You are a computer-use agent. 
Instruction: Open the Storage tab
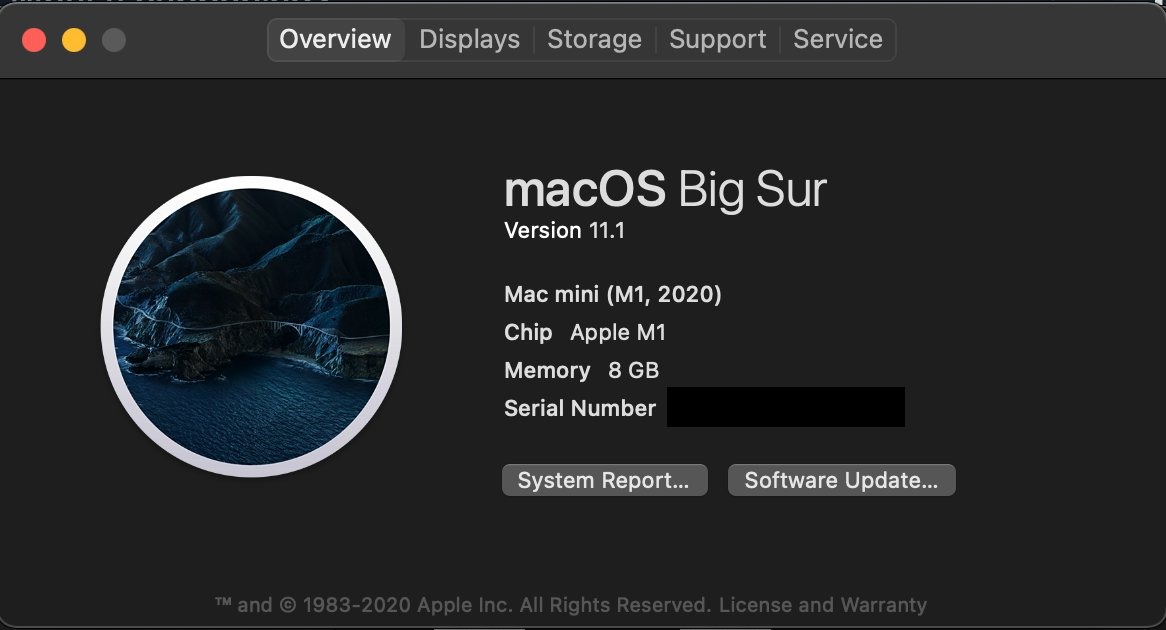(x=594, y=39)
